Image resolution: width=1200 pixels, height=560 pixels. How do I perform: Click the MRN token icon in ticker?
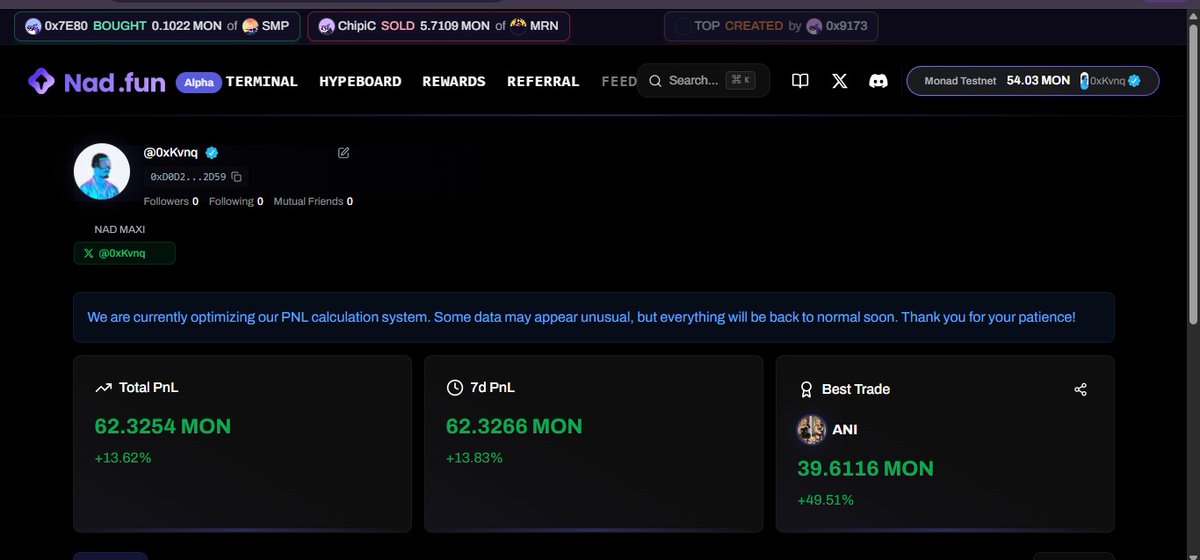(518, 26)
